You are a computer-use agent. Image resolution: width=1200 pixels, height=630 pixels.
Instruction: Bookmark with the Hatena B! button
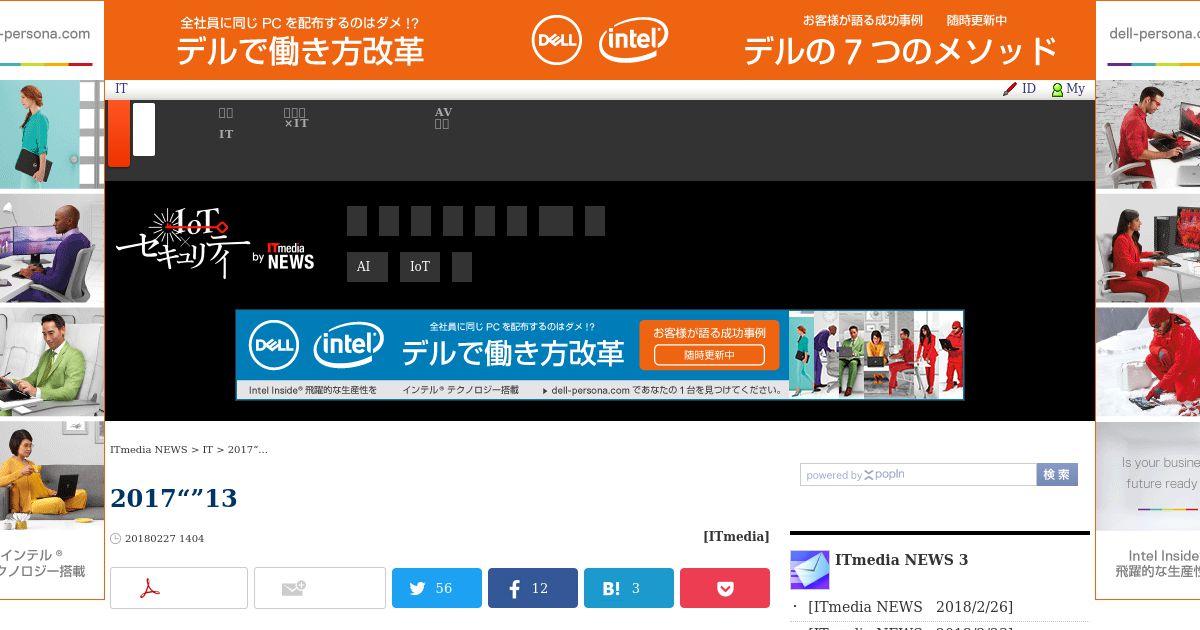click(x=629, y=588)
